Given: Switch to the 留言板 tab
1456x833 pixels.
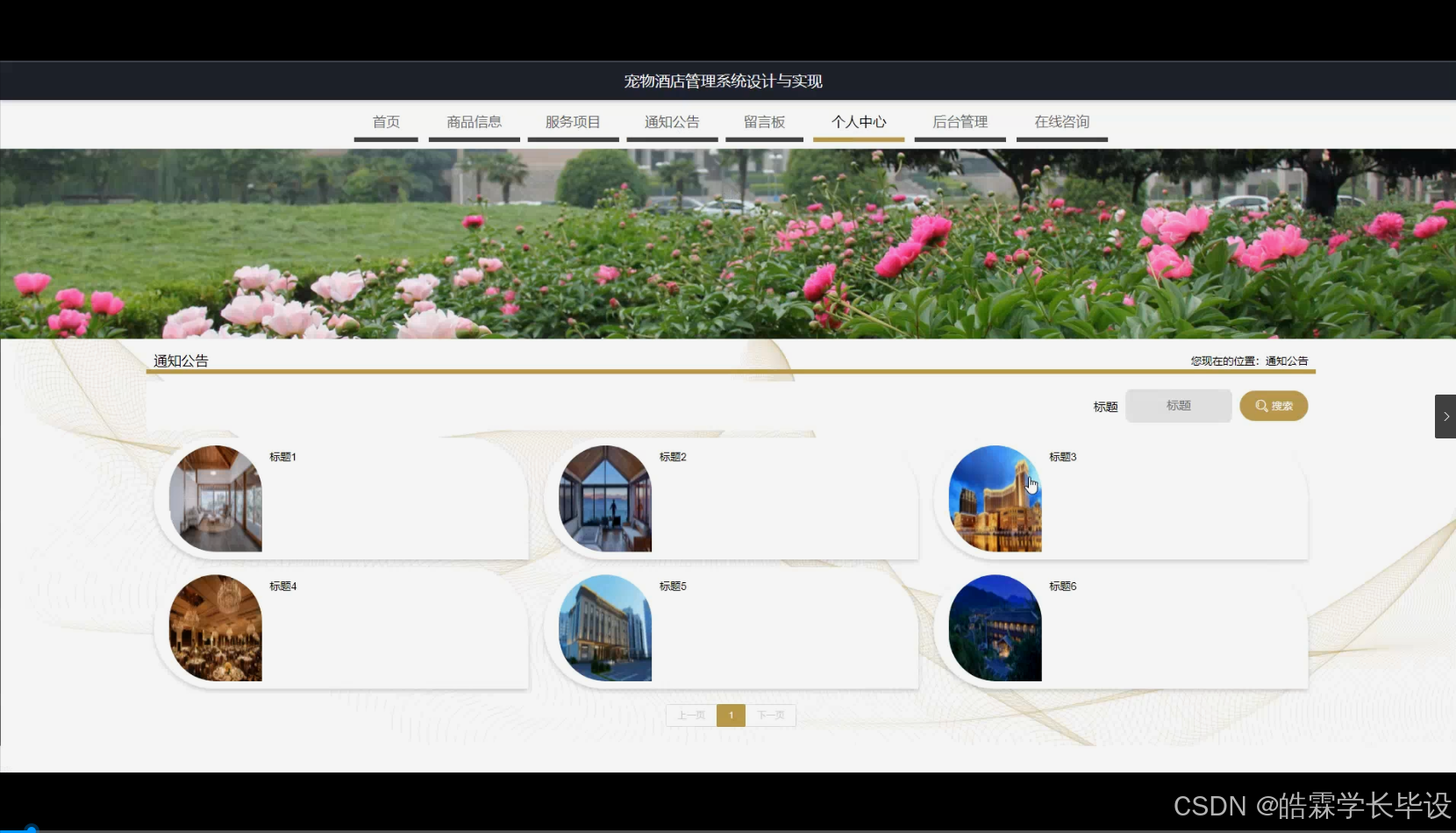Looking at the screenshot, I should point(765,123).
